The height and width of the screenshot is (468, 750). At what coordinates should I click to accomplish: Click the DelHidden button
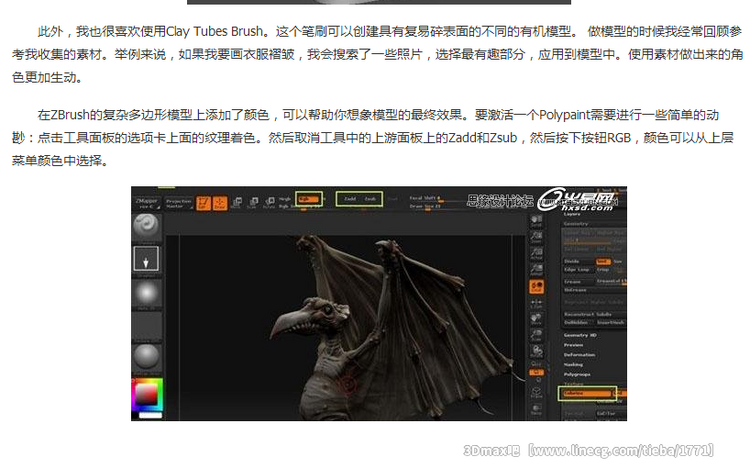(578, 322)
